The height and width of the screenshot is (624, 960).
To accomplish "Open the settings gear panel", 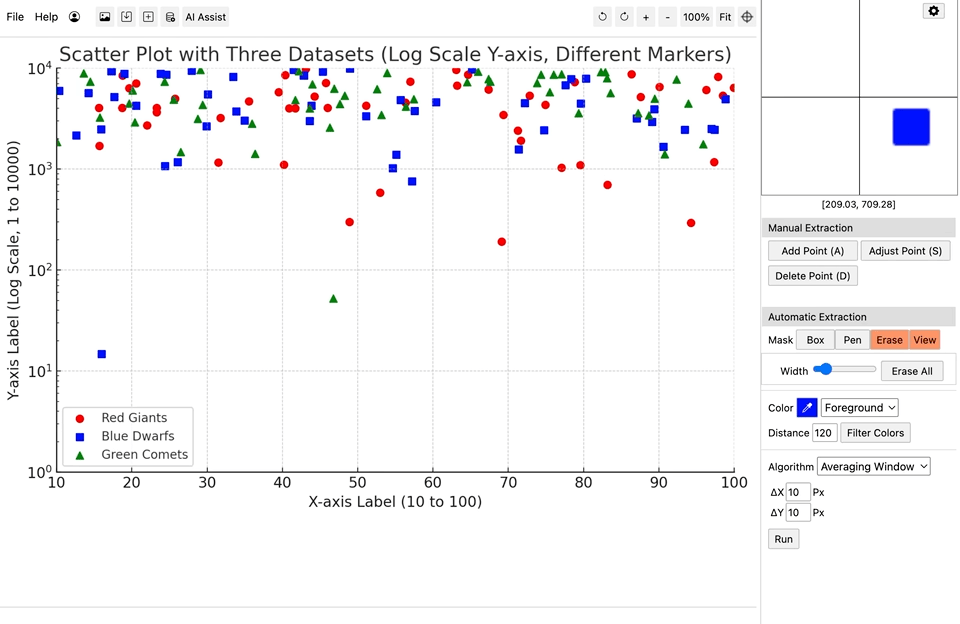I will coord(934,11).
